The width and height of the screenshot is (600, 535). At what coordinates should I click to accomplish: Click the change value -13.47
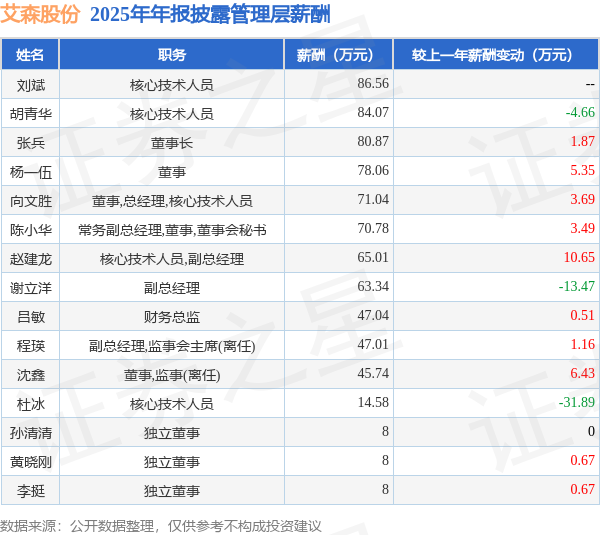[577, 286]
